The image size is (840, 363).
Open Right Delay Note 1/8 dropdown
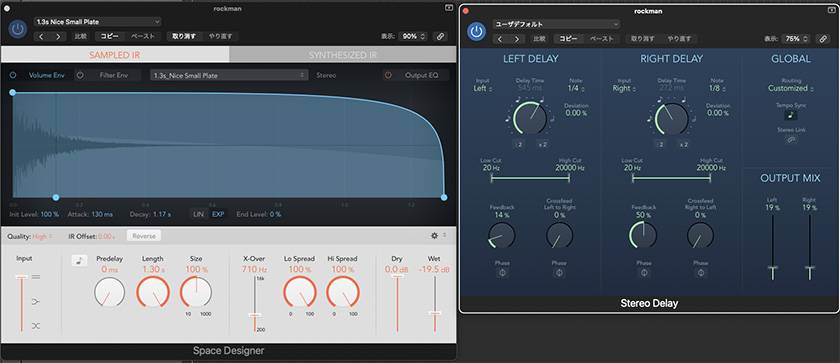click(717, 88)
